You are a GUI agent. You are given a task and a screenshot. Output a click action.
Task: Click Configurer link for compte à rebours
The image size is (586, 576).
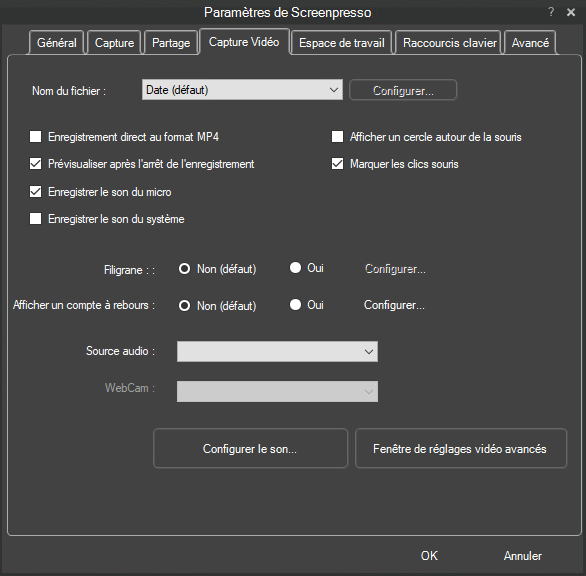(x=394, y=305)
